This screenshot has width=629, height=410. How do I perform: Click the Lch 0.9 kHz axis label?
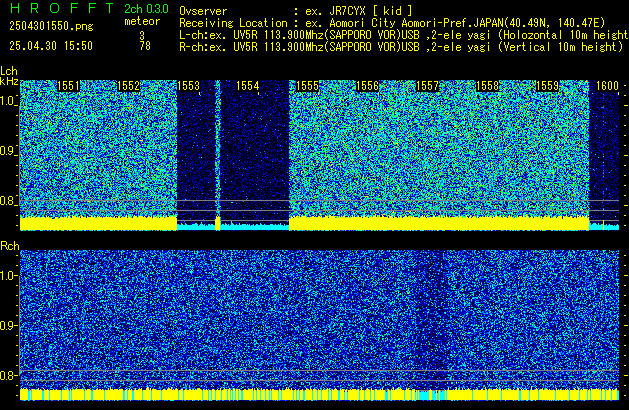pos(8,151)
